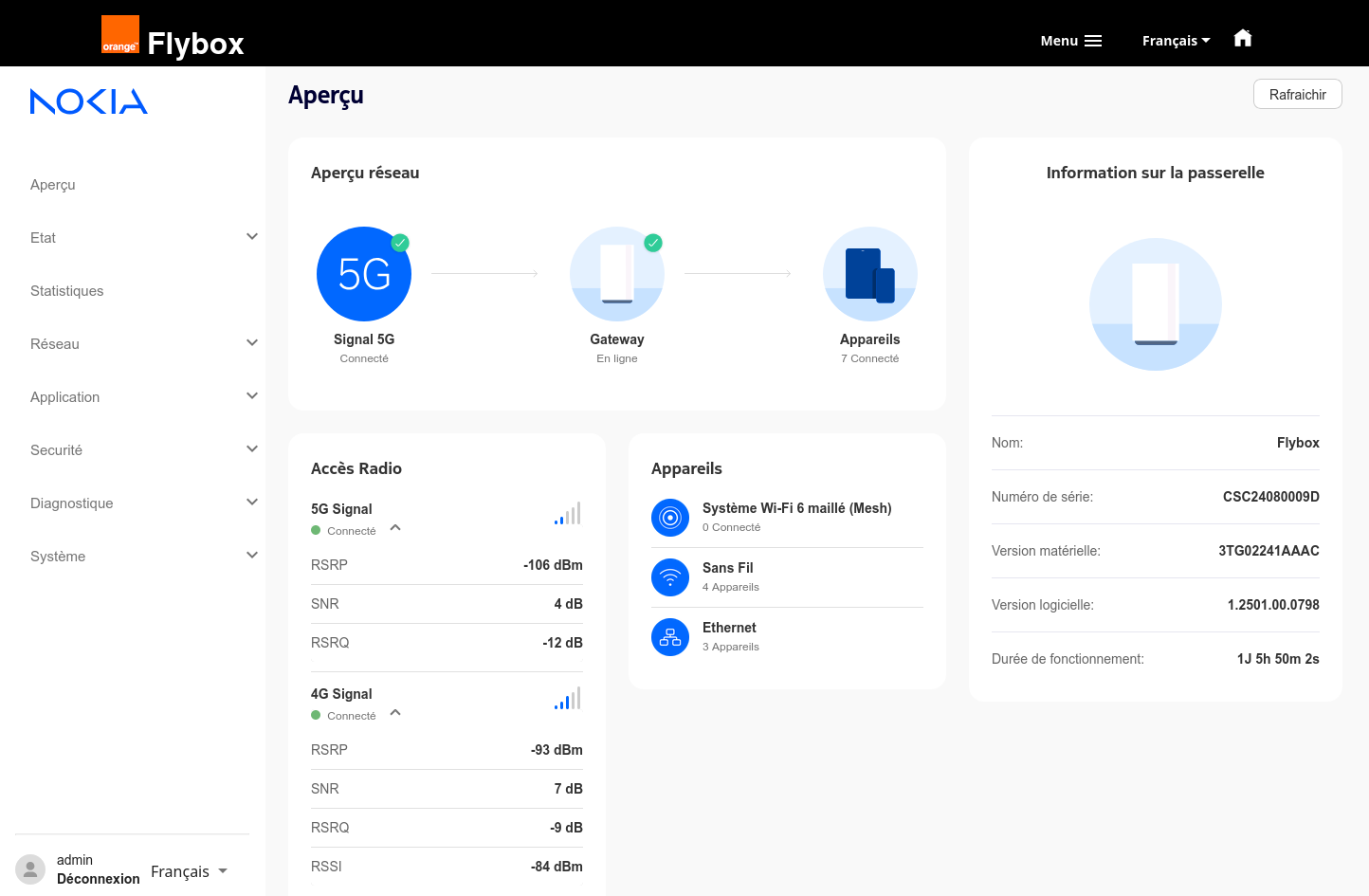
Task: Click the Flybox title in header
Action: coord(196,44)
